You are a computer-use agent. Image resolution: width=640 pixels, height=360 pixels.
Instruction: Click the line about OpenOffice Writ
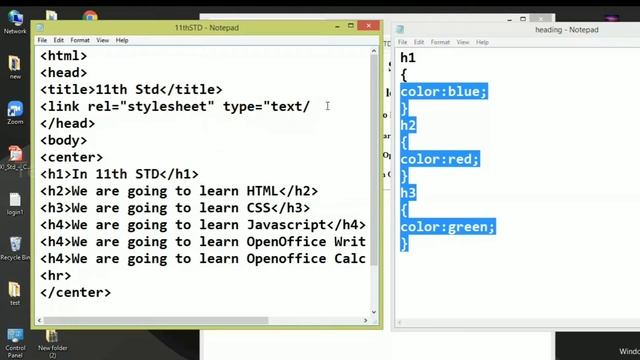pos(202,242)
